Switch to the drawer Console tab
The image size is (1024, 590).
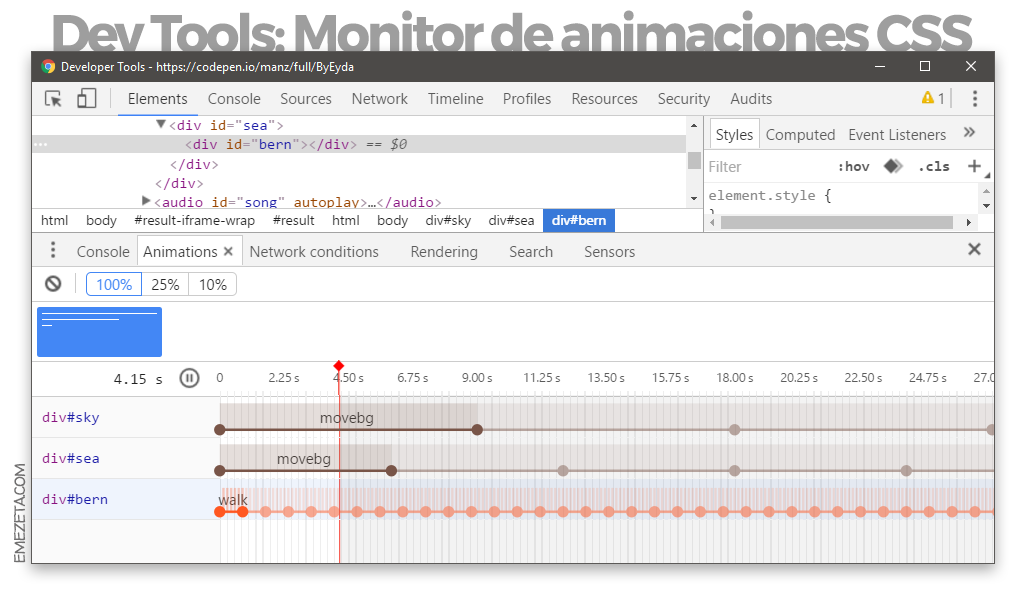(x=103, y=252)
